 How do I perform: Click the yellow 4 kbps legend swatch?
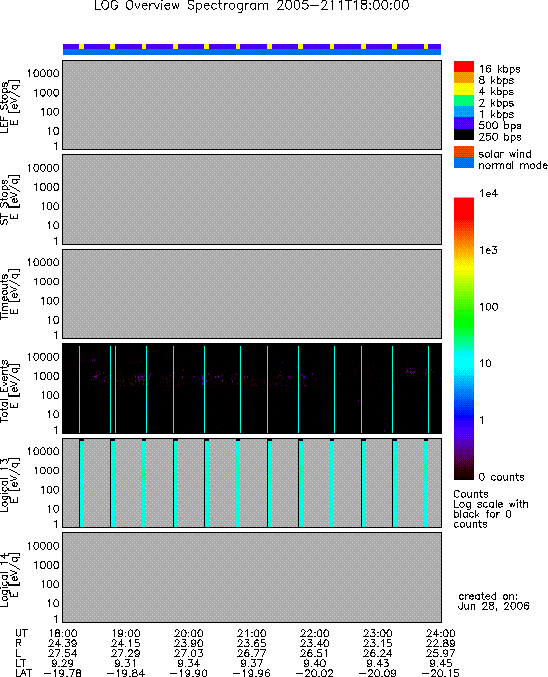tap(464, 89)
